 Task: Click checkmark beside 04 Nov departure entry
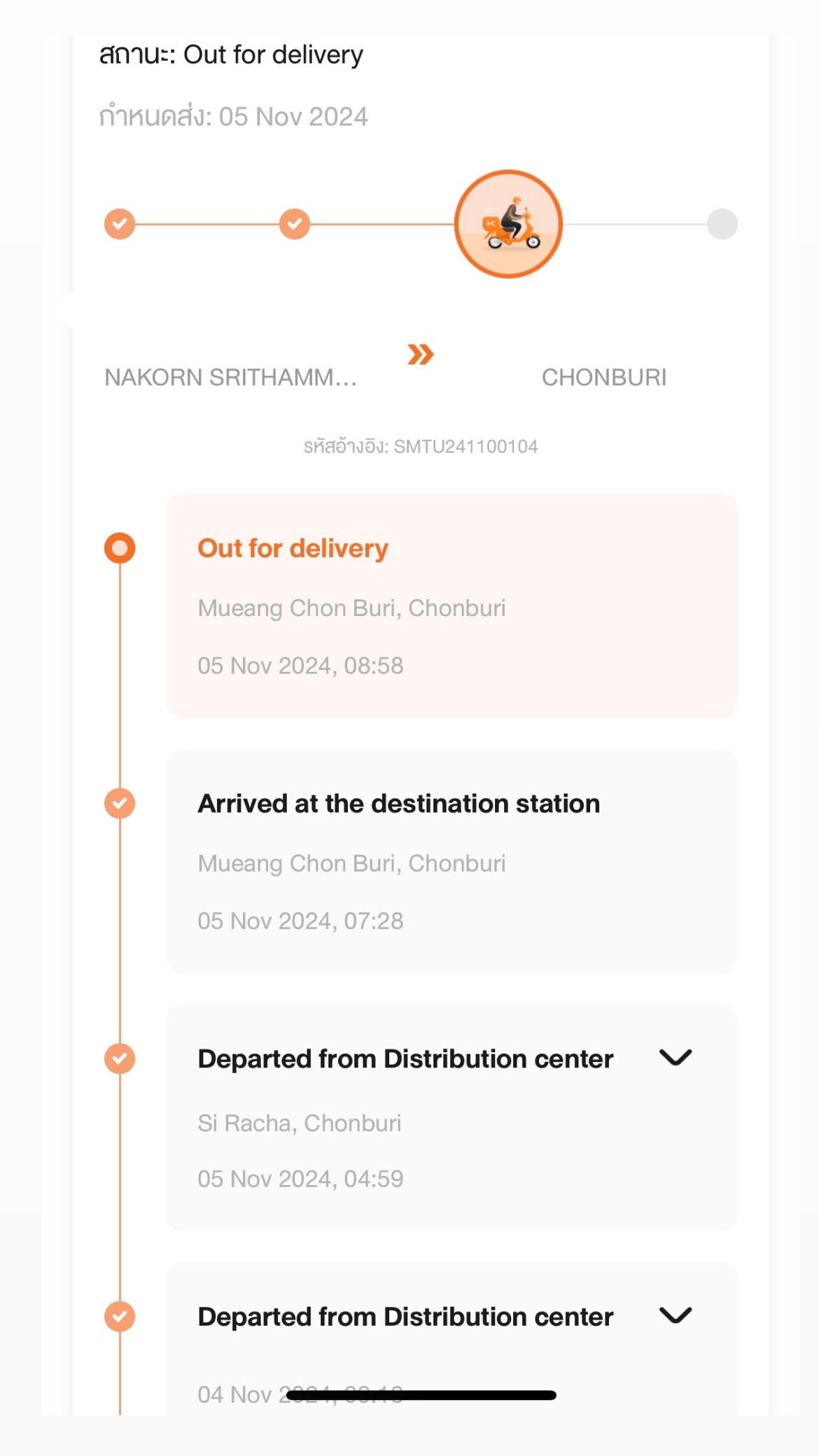(120, 1317)
